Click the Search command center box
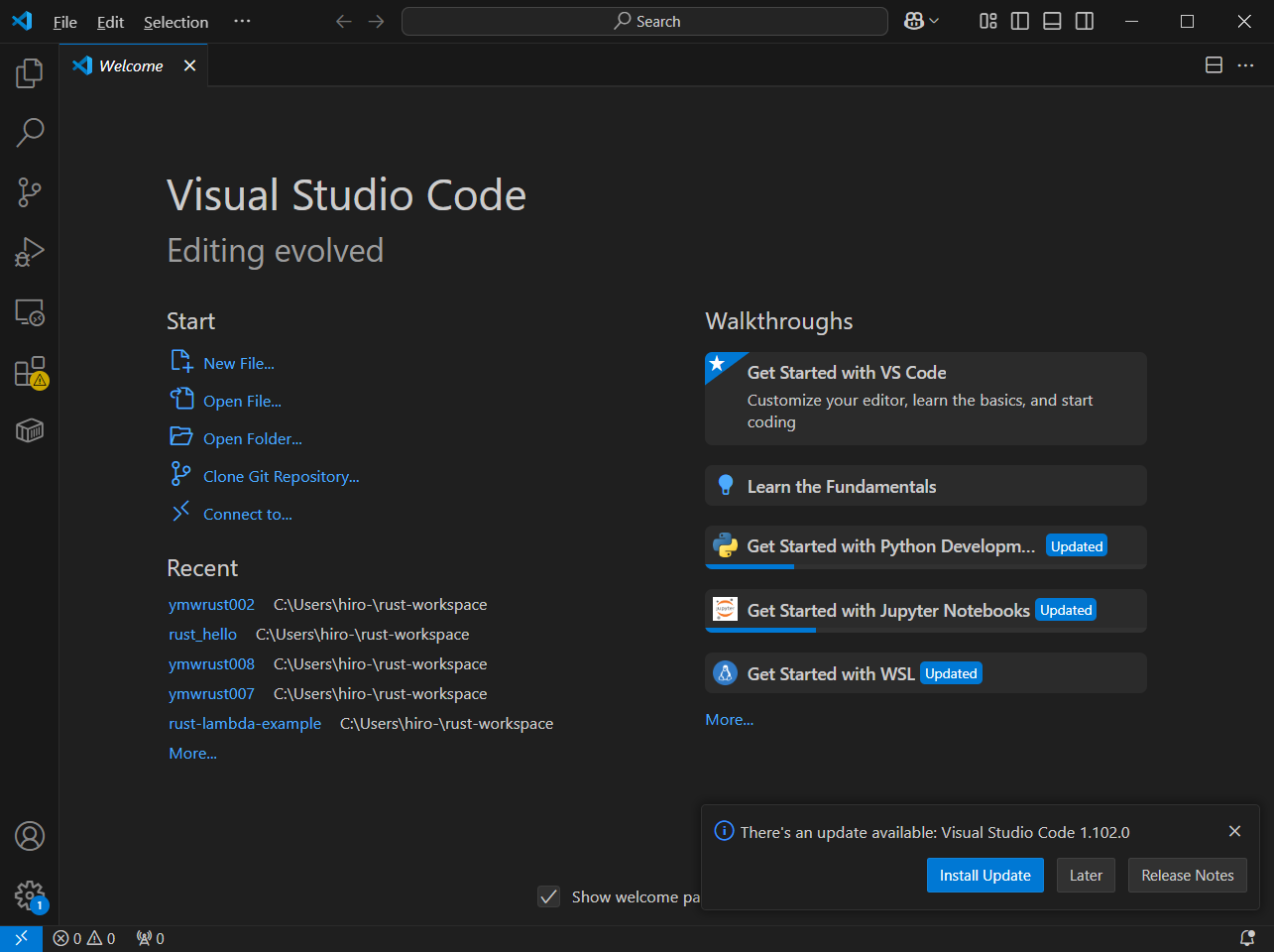 [x=644, y=21]
